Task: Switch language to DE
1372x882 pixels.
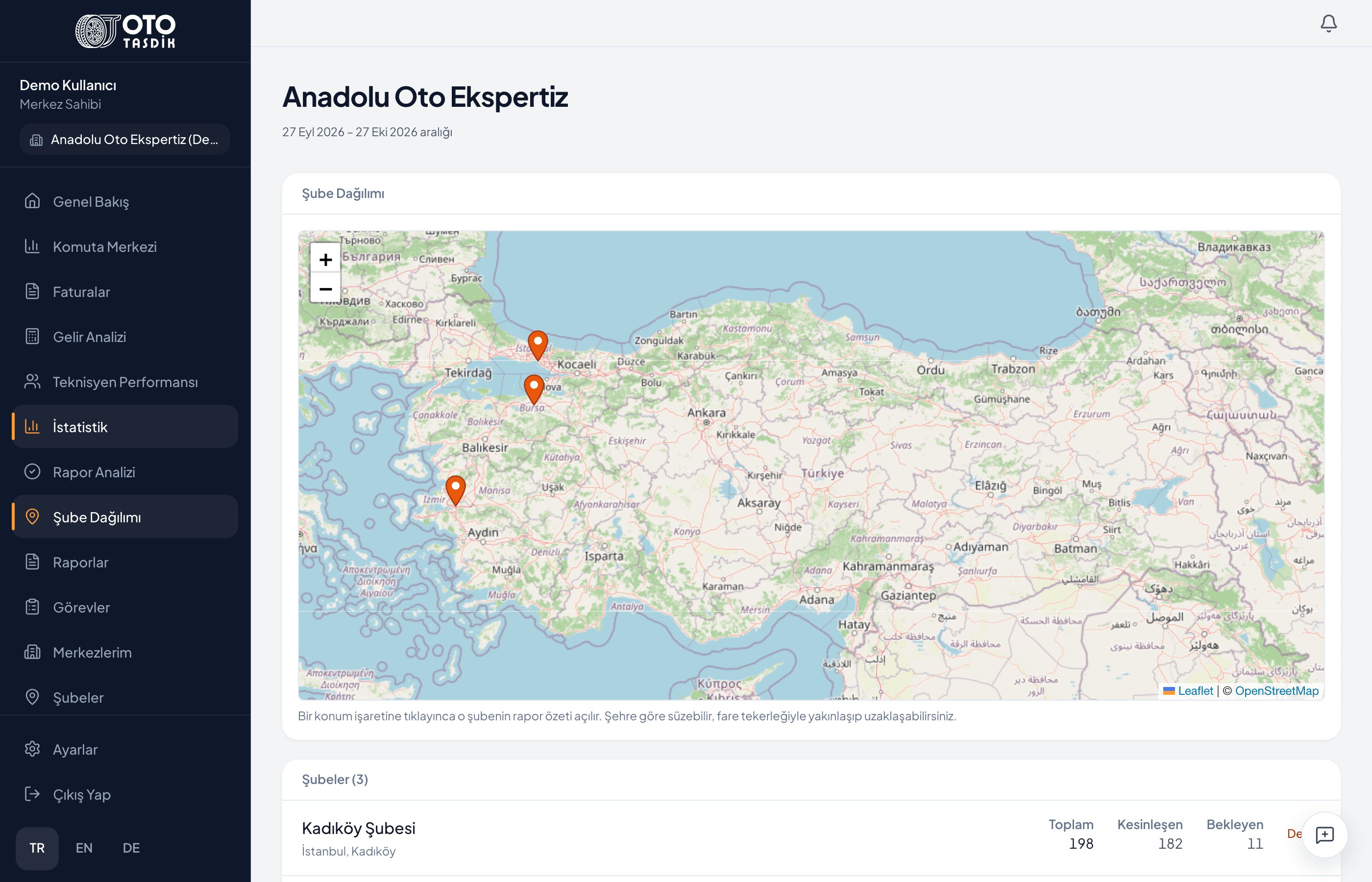Action: [131, 848]
